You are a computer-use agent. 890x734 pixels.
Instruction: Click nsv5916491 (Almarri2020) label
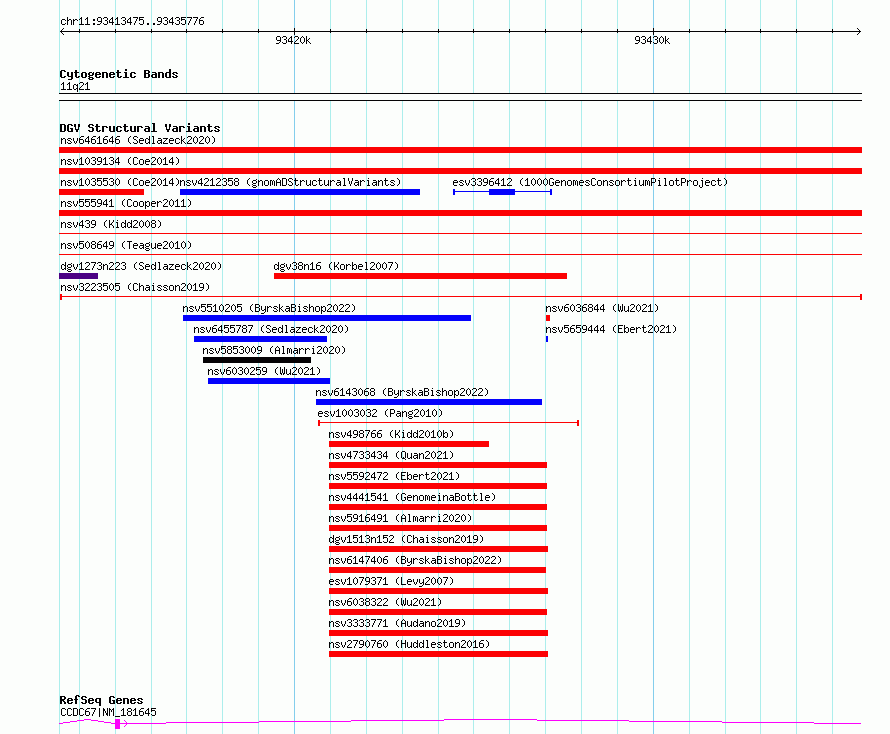click(400, 518)
